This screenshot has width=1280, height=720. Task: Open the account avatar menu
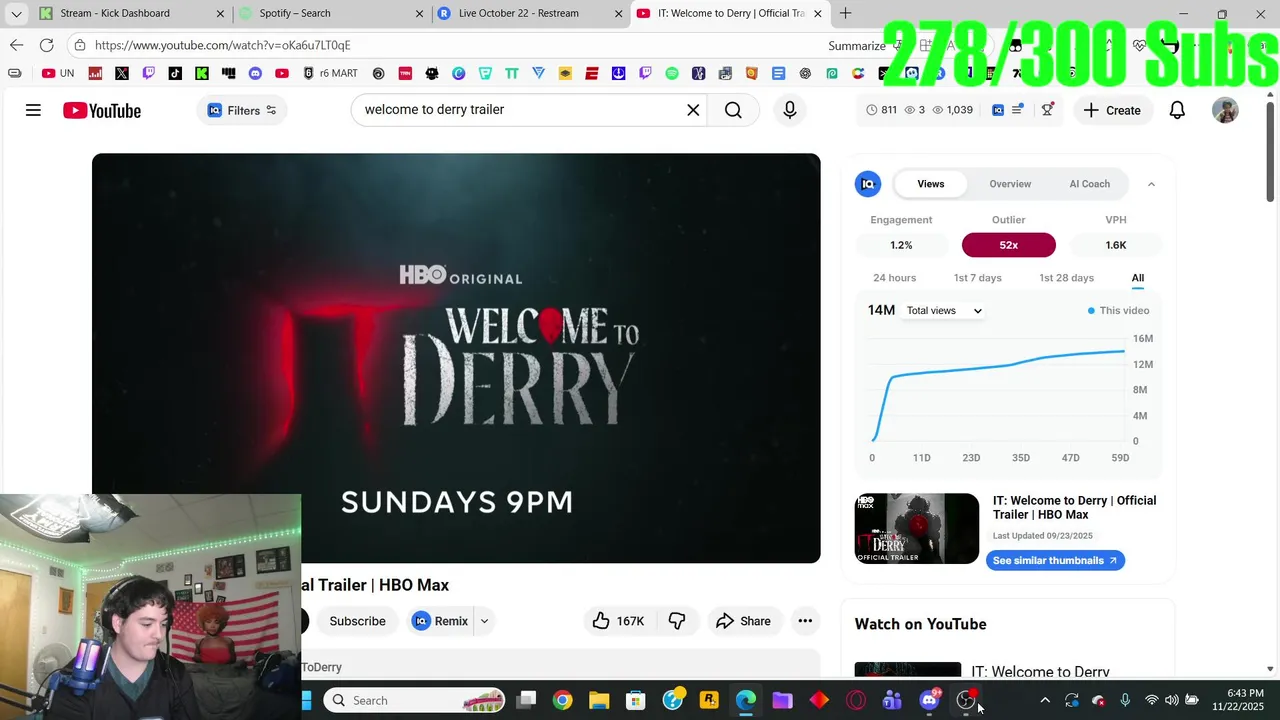[x=1225, y=110]
